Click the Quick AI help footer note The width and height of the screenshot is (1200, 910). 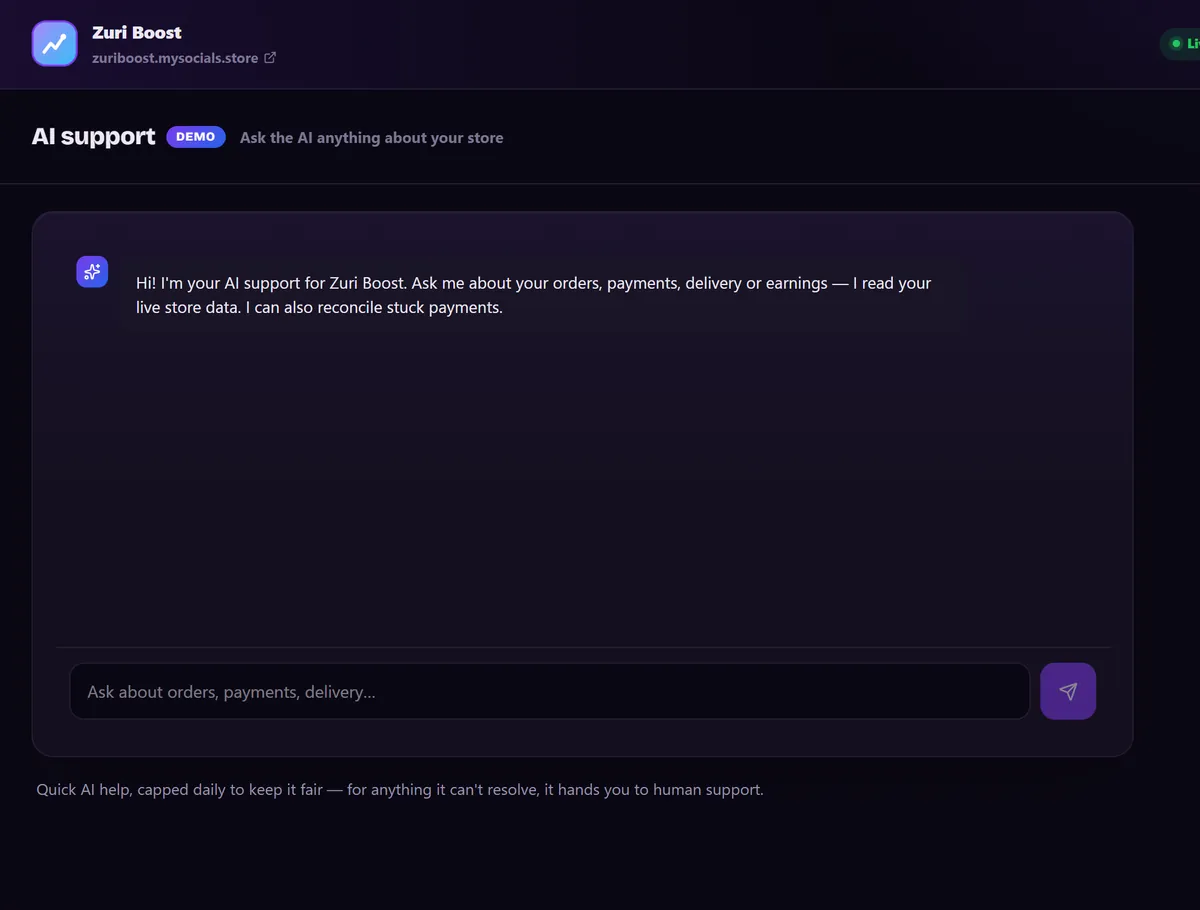tap(400, 790)
